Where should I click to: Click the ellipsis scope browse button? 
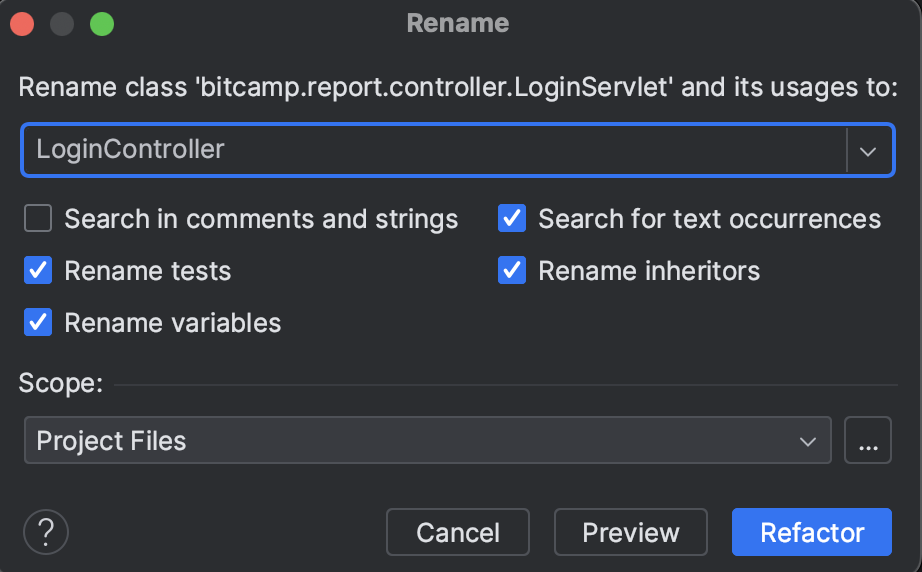[x=867, y=440]
